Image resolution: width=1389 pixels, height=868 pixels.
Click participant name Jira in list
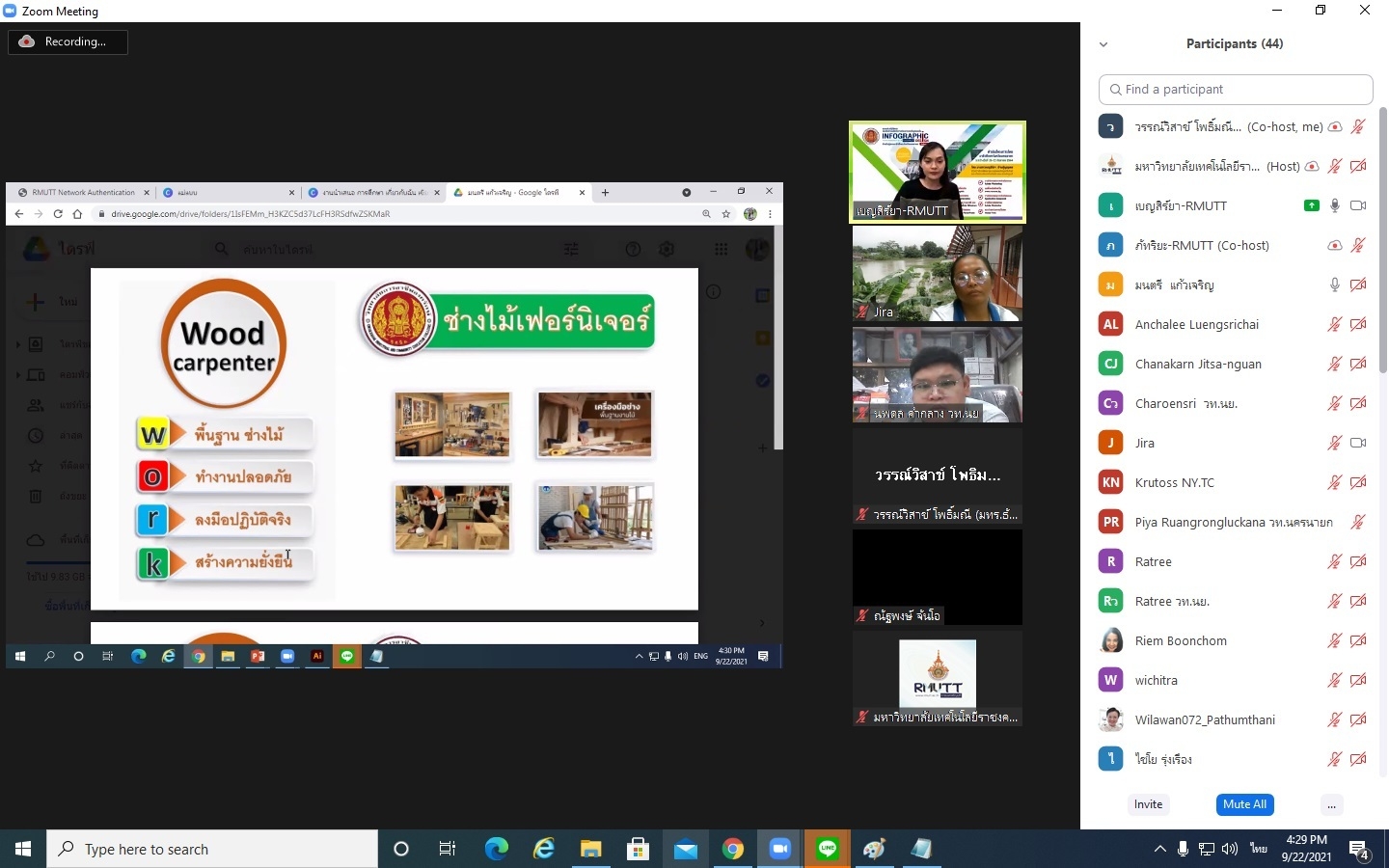(x=1144, y=443)
